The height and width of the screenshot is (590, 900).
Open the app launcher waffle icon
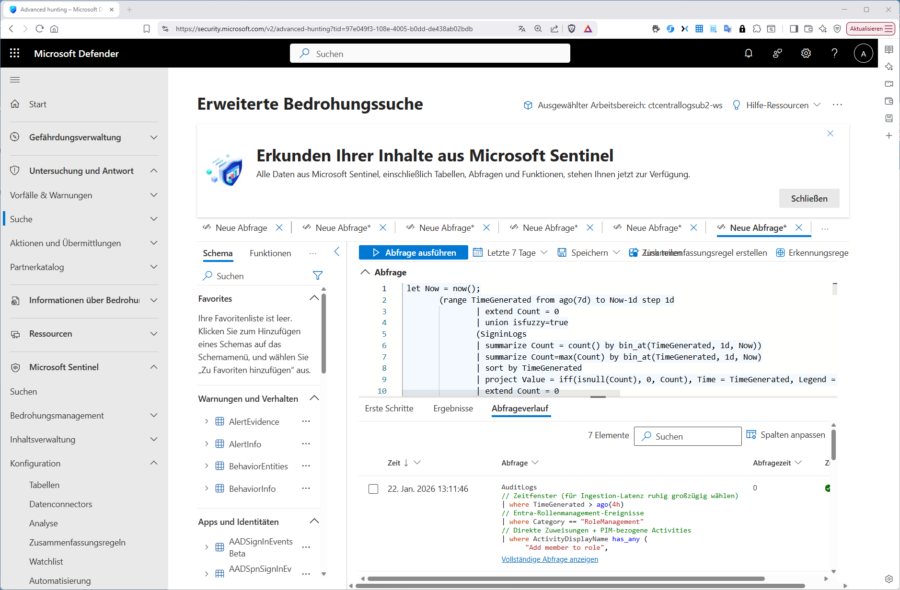point(14,53)
